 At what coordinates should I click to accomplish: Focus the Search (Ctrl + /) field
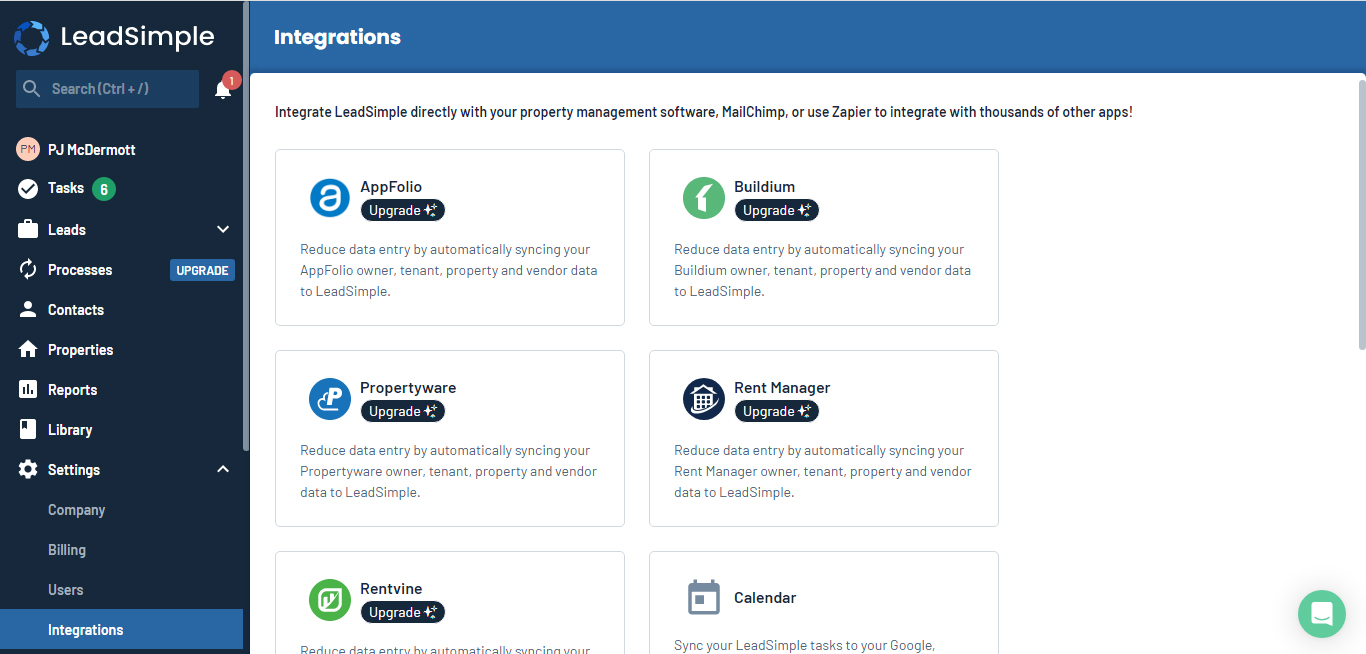coord(107,89)
